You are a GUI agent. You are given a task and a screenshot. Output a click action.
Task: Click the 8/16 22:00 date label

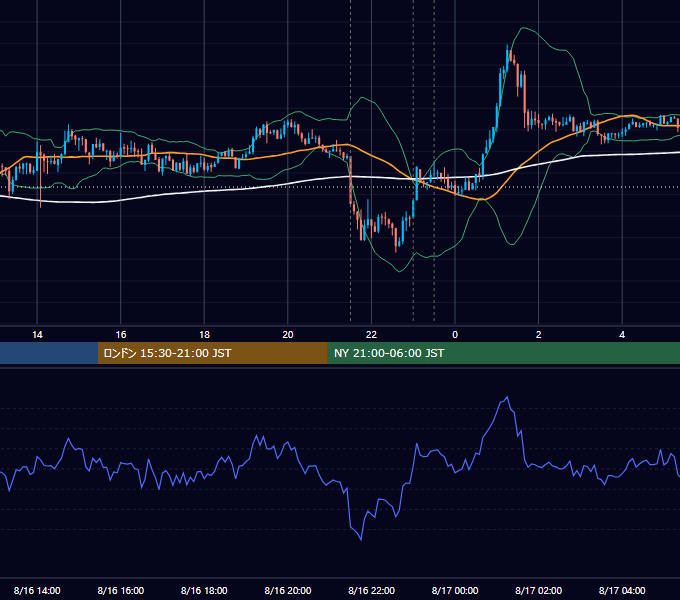point(371,590)
